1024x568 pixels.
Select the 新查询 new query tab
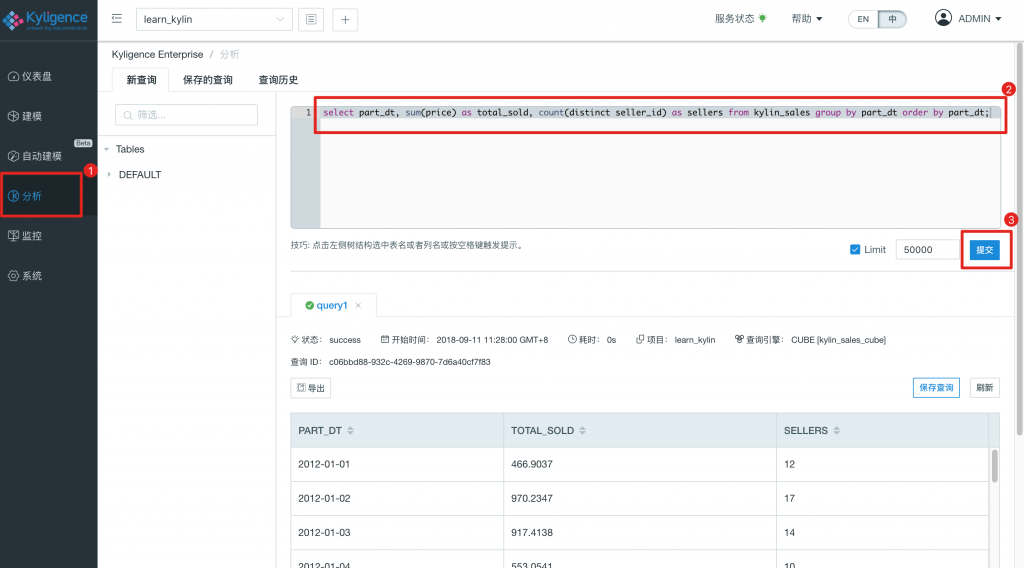pyautogui.click(x=141, y=80)
